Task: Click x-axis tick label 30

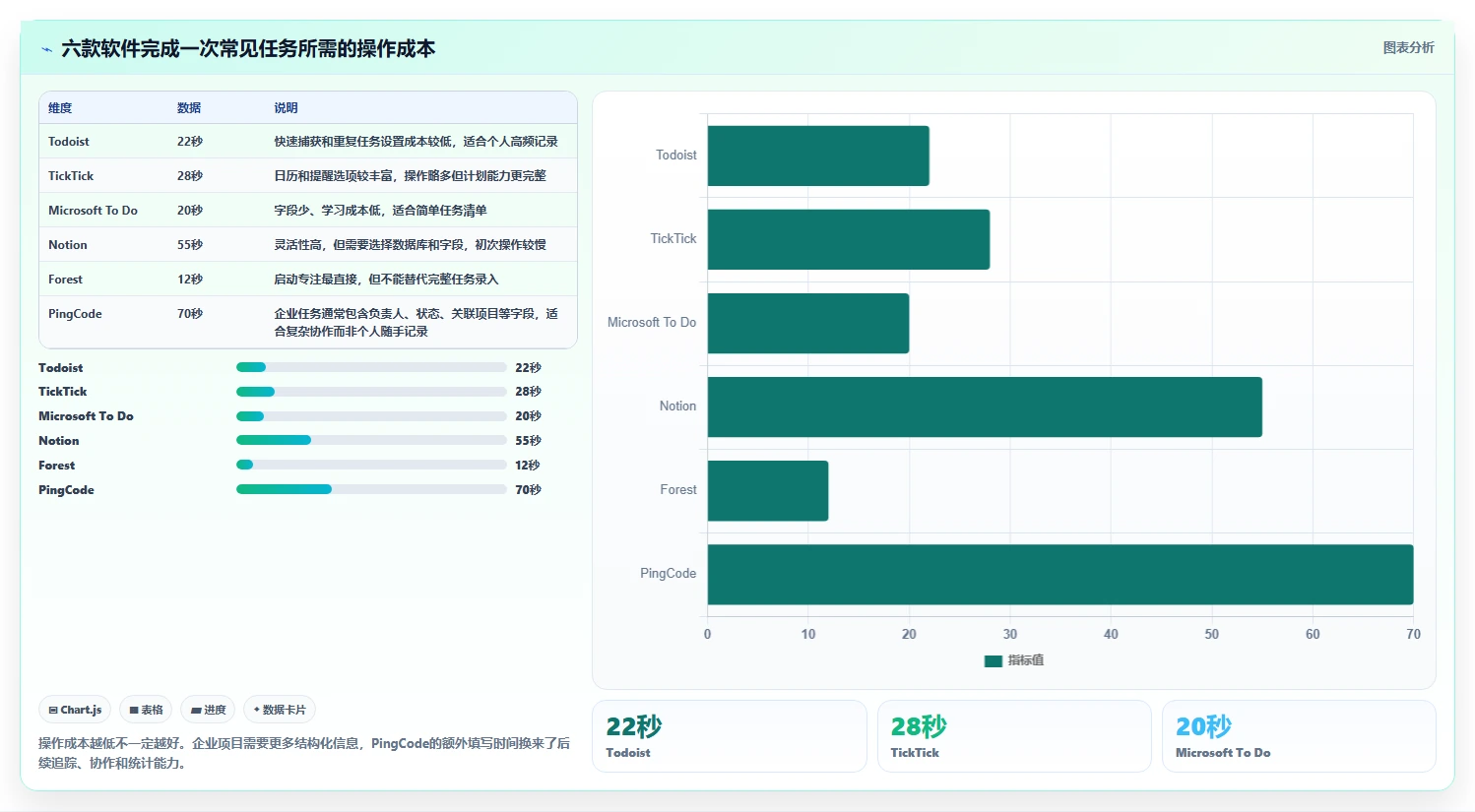Action: point(1010,634)
